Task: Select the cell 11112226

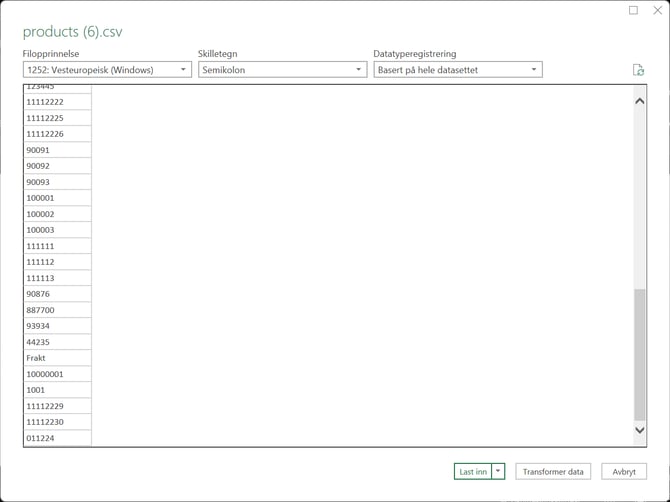Action: (x=58, y=134)
